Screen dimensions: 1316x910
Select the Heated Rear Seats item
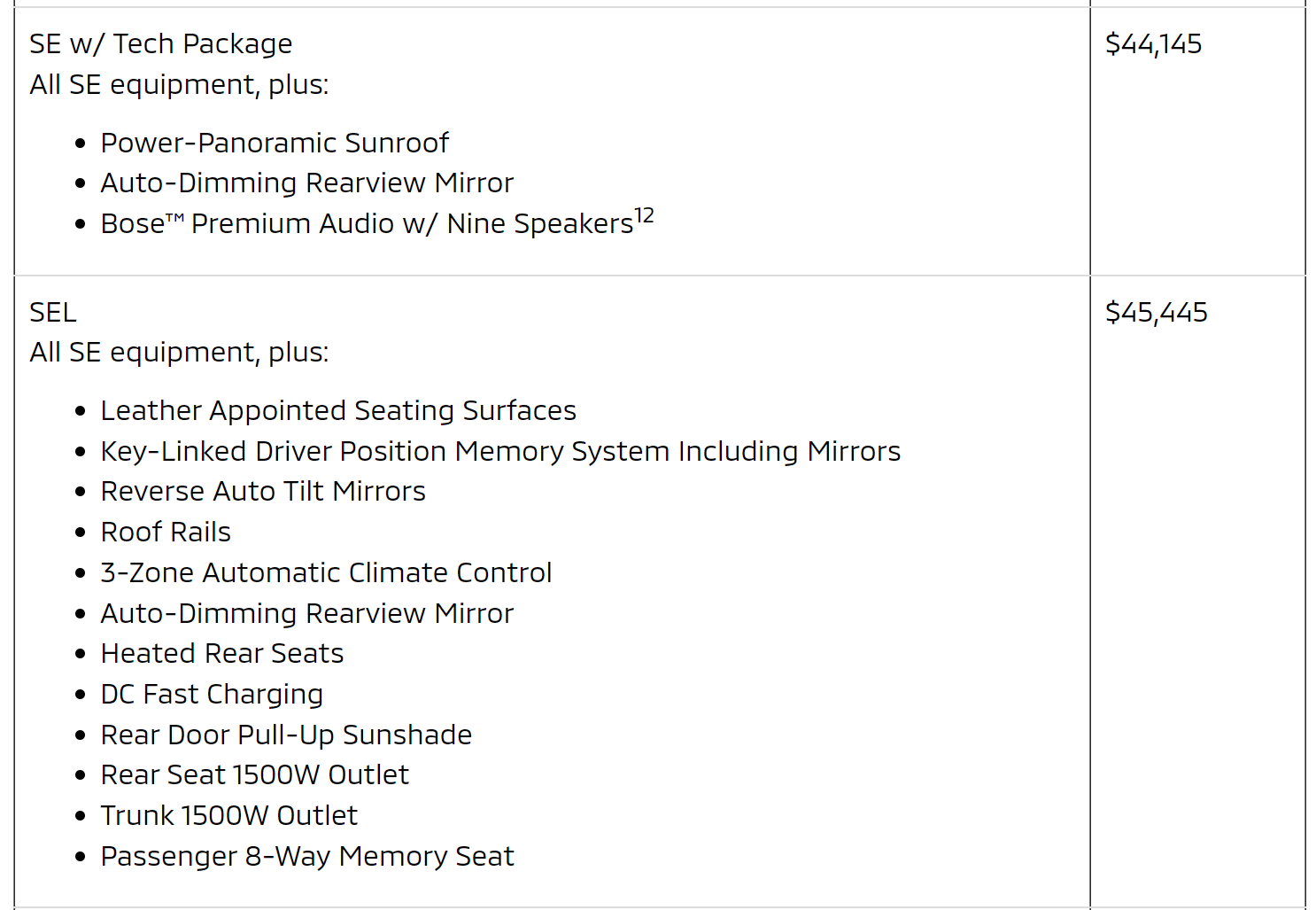(x=221, y=653)
